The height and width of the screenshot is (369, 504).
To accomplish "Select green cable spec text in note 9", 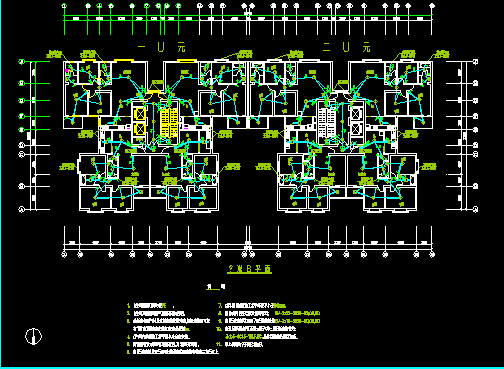I will (x=297, y=321).
